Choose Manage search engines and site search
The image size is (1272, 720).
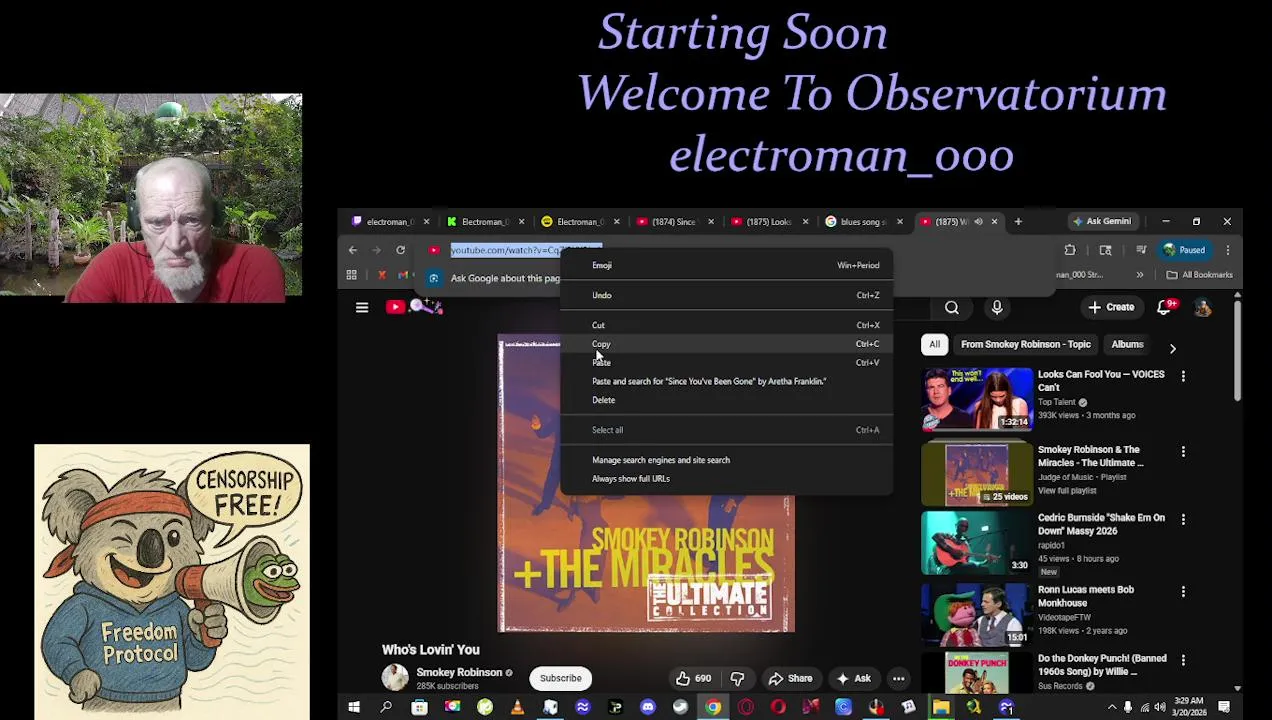click(726, 460)
